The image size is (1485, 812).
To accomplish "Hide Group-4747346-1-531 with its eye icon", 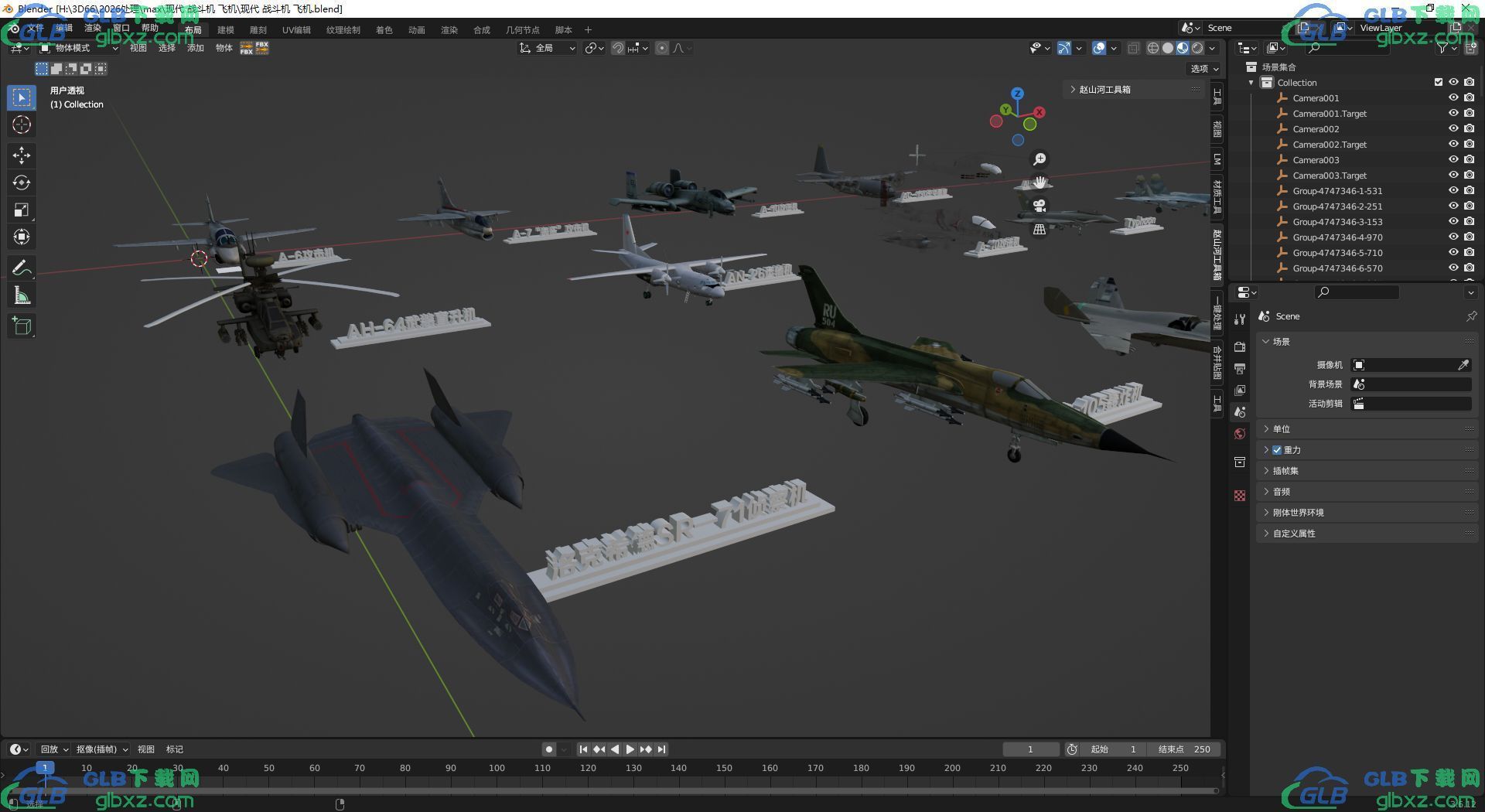I will pos(1453,190).
